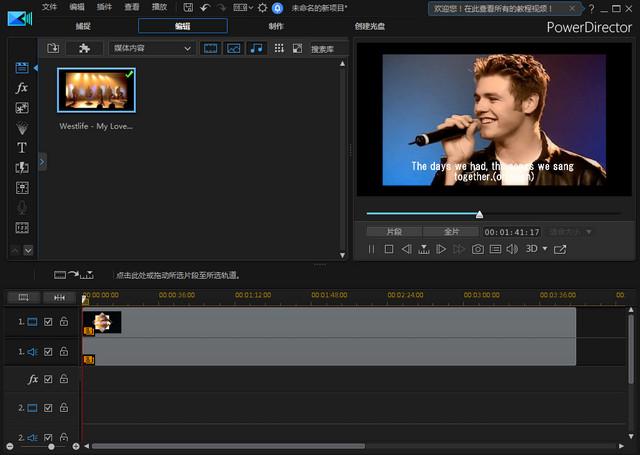
Task: Click the undo arrow icon
Action: point(205,7)
